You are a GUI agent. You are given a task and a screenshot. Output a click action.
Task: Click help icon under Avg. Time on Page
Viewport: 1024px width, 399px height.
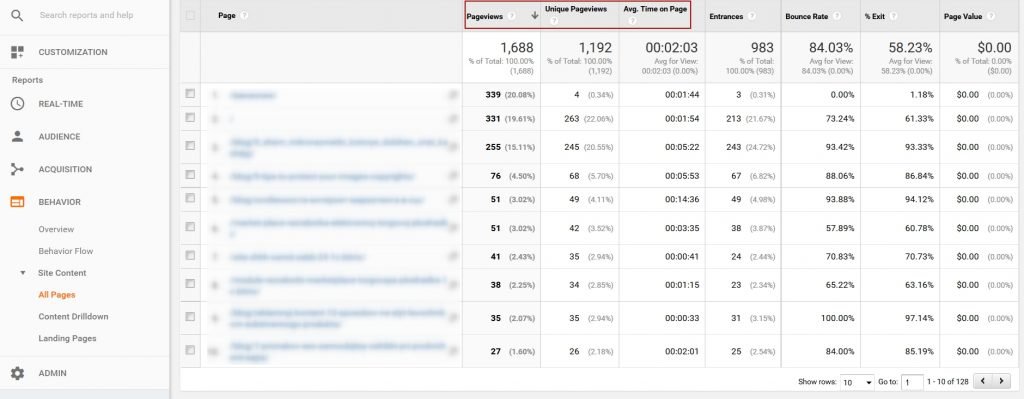[632, 22]
